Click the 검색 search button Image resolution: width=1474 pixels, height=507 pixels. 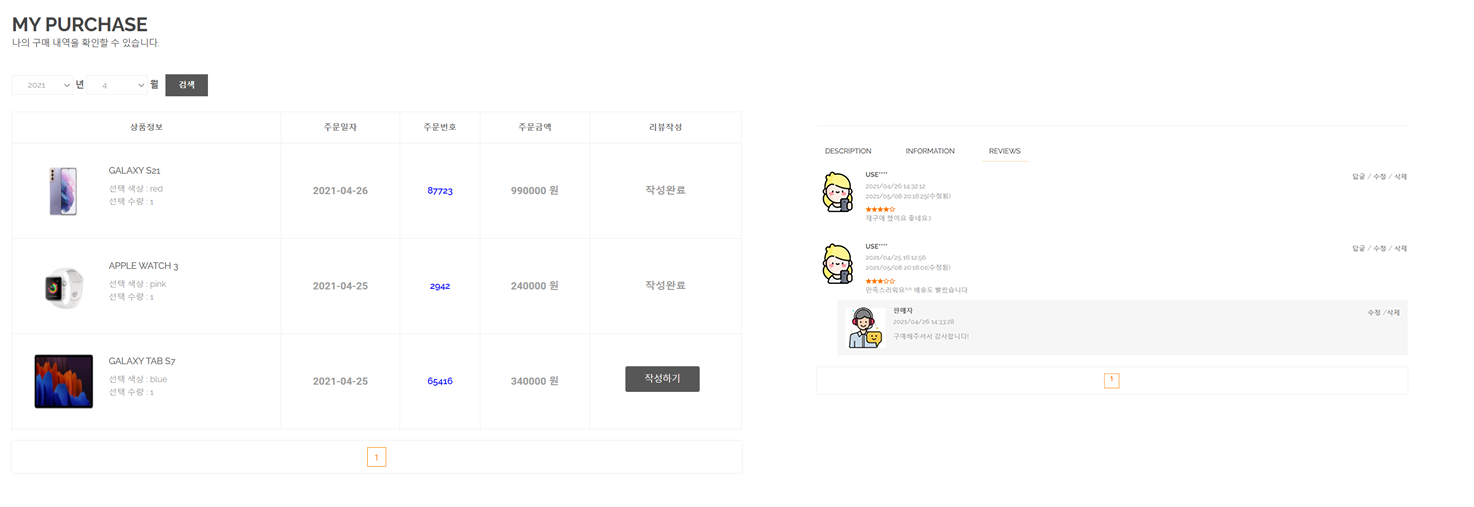187,85
